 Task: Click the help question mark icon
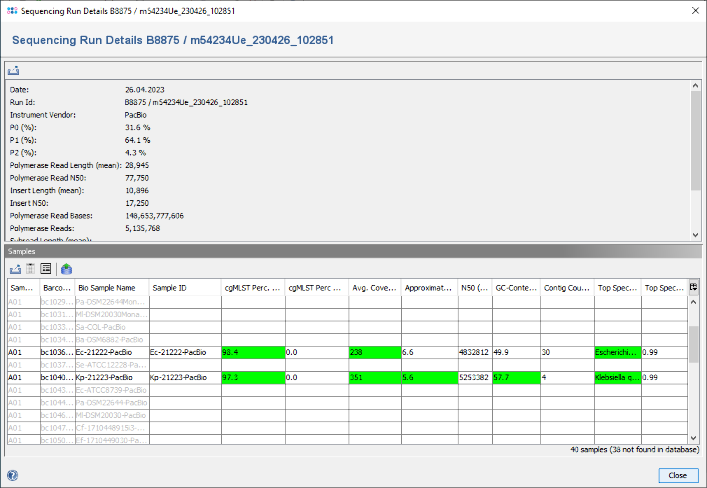(12, 475)
